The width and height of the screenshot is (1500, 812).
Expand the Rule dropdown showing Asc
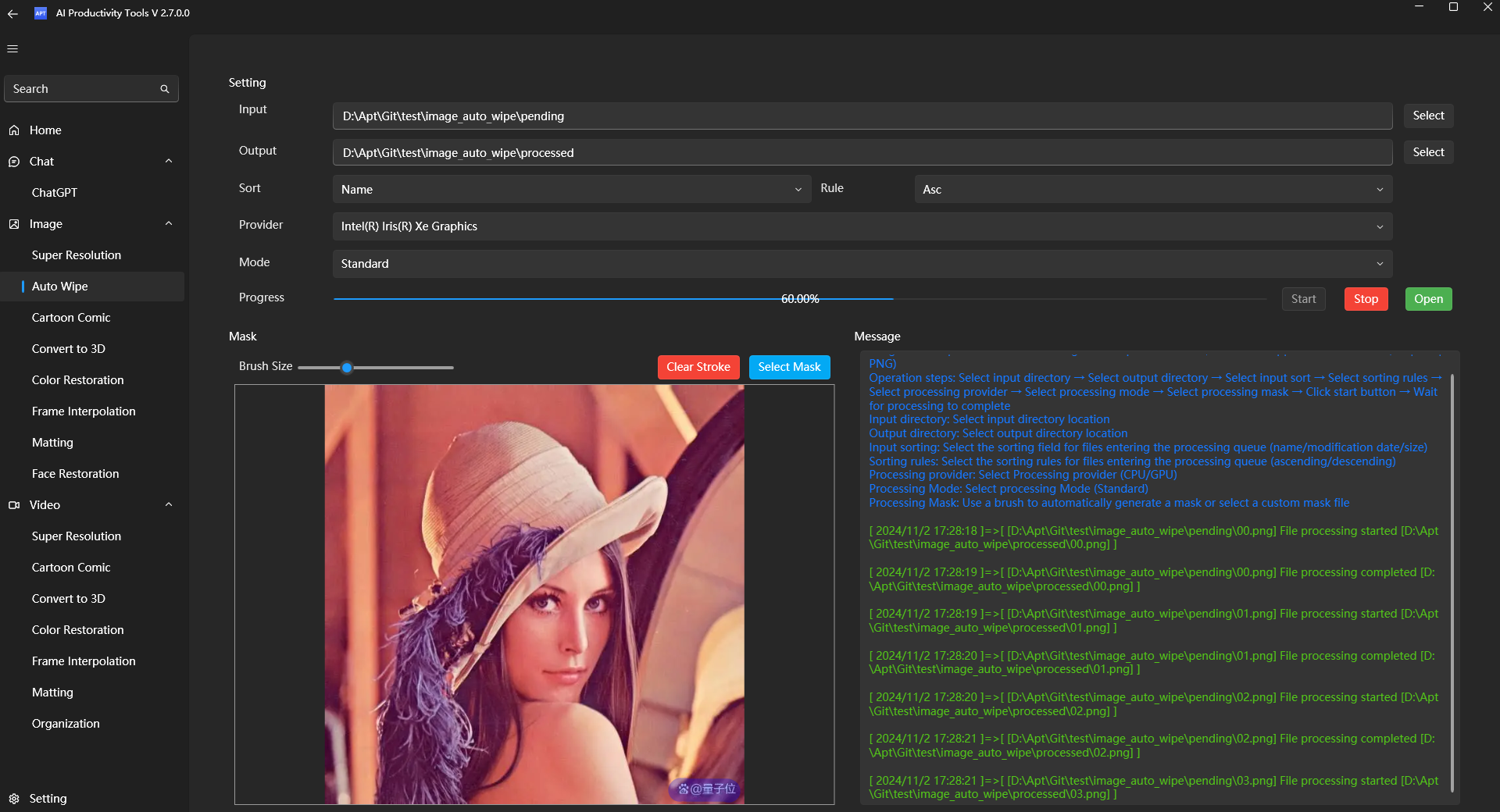(x=1152, y=190)
